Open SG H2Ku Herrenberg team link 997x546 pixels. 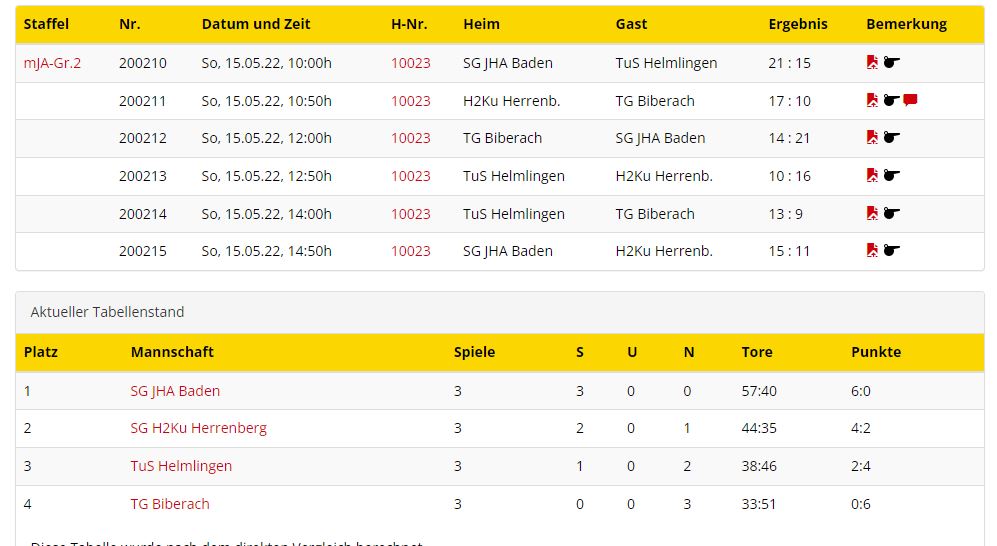point(198,428)
